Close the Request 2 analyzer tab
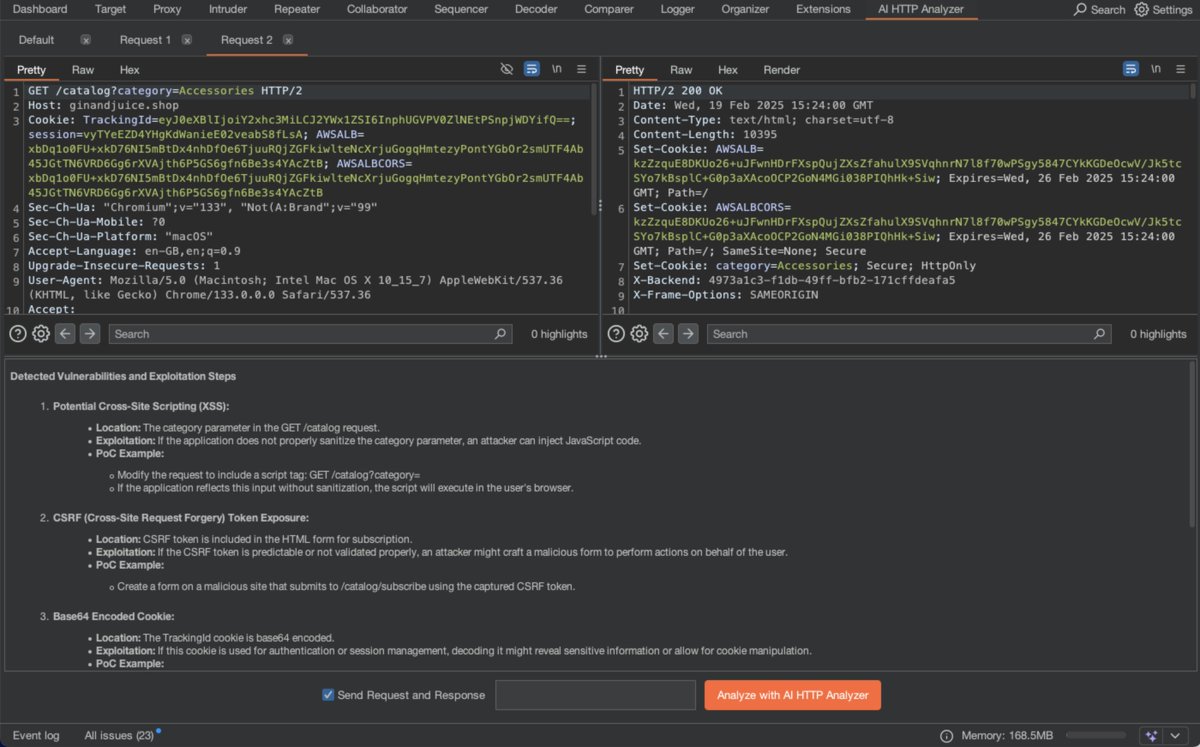The width and height of the screenshot is (1200, 747). click(288, 40)
